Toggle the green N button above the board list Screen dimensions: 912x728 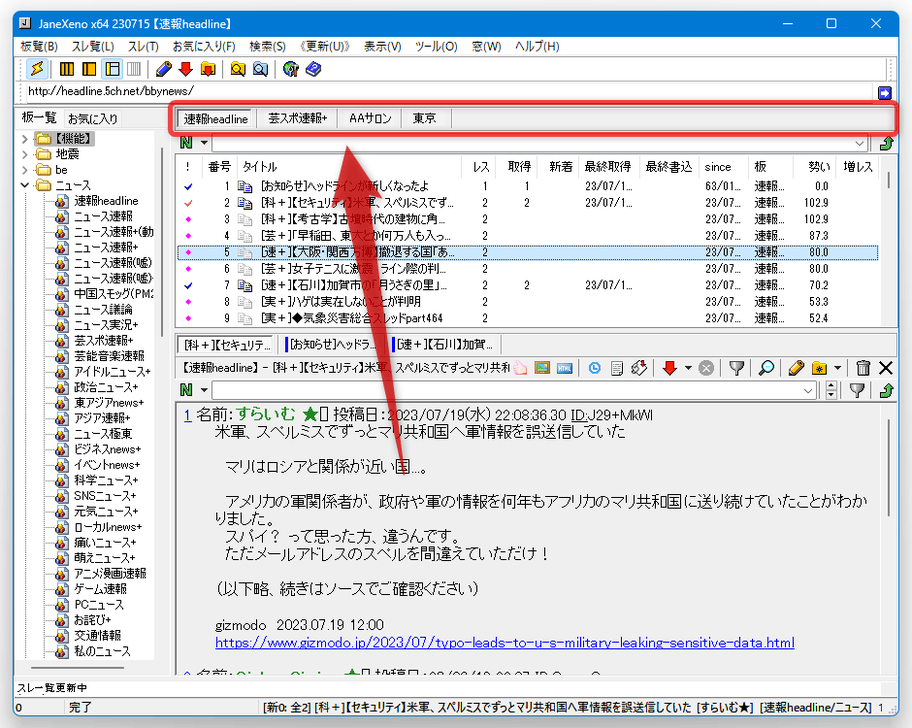pyautogui.click(x=186, y=143)
